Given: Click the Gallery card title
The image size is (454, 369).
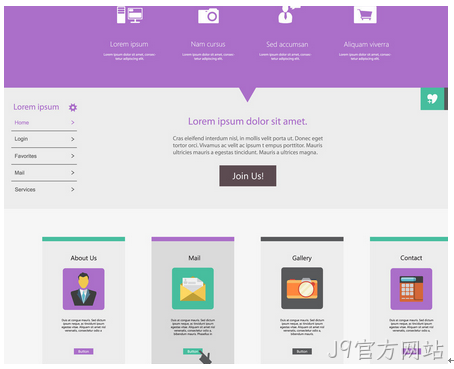Looking at the screenshot, I should [302, 258].
